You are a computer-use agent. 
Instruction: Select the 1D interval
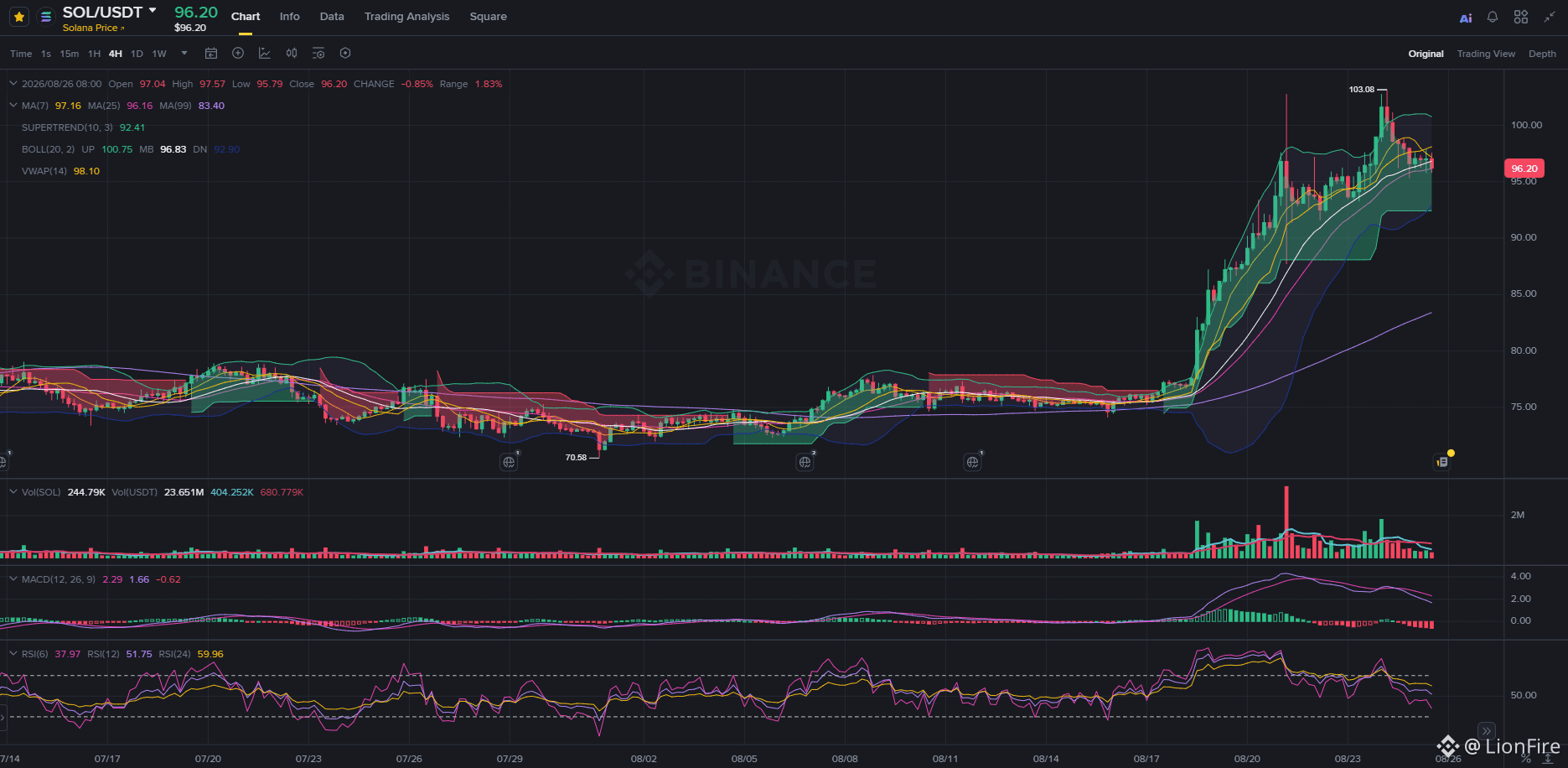tap(137, 54)
